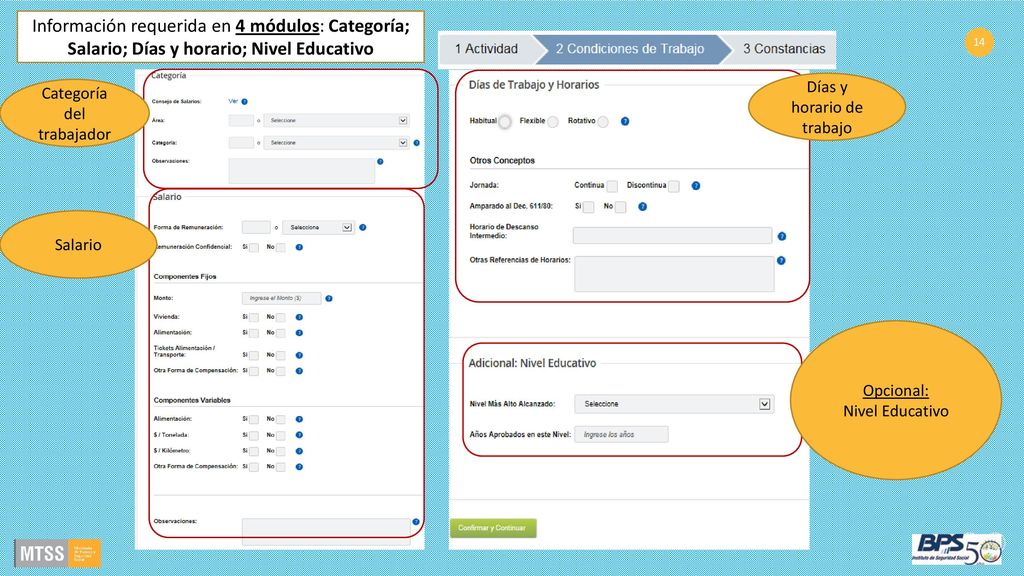Tick the Si checkbox for Vivienda
The width and height of the screenshot is (1024, 576).
coord(254,318)
